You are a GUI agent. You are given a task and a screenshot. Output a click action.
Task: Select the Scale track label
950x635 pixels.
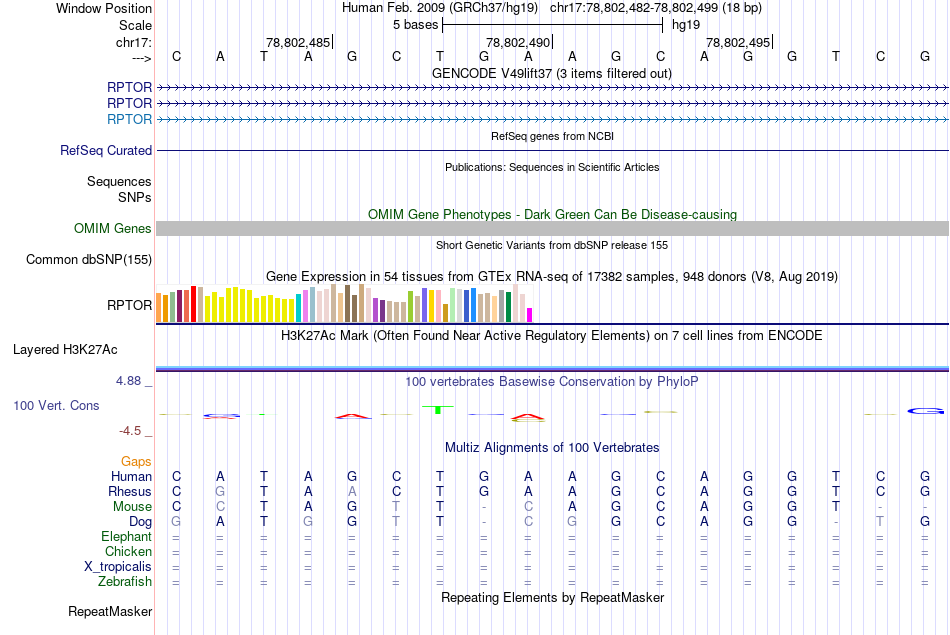[x=135, y=25]
